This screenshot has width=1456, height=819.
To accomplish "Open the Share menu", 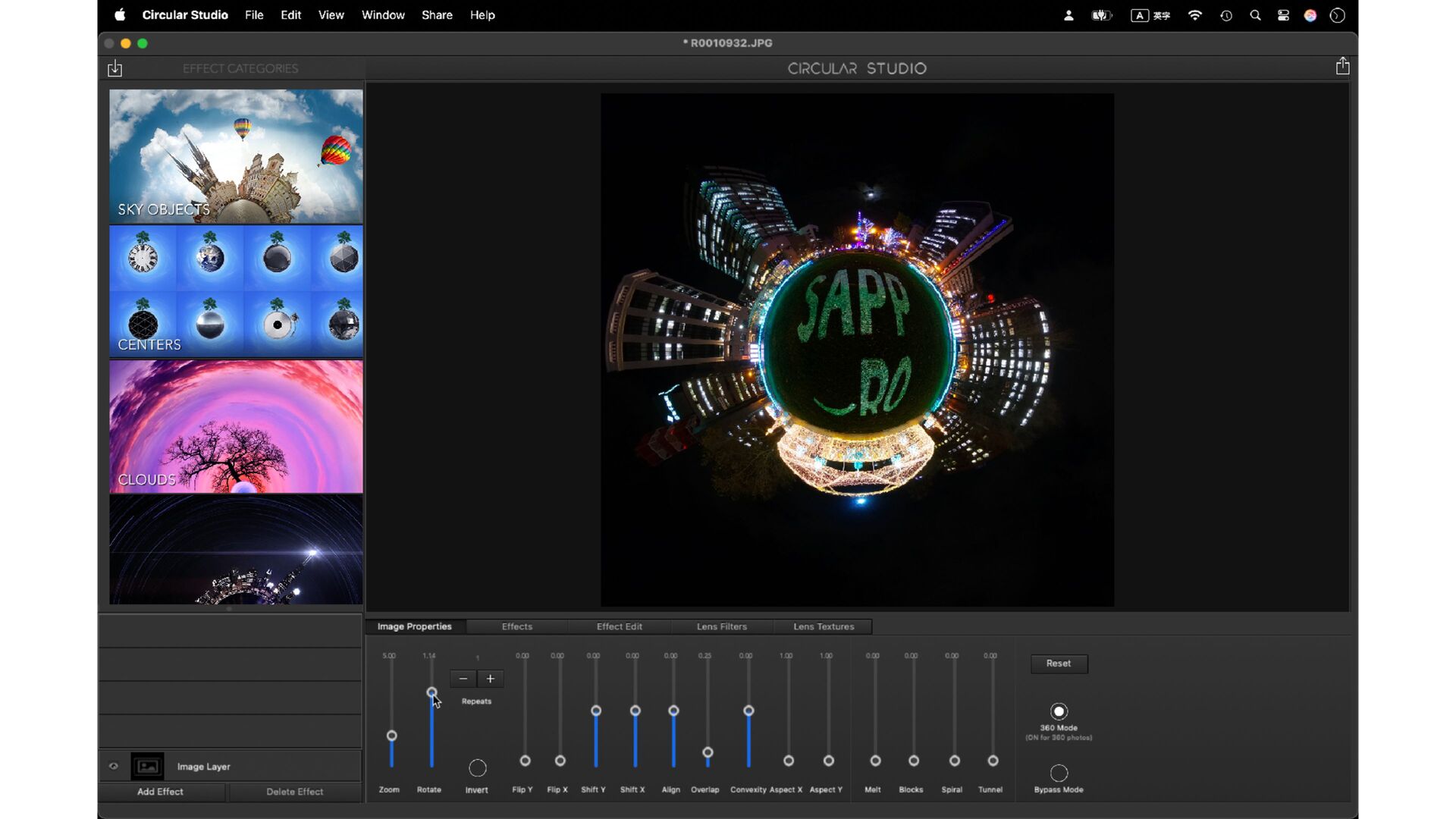I will point(437,15).
